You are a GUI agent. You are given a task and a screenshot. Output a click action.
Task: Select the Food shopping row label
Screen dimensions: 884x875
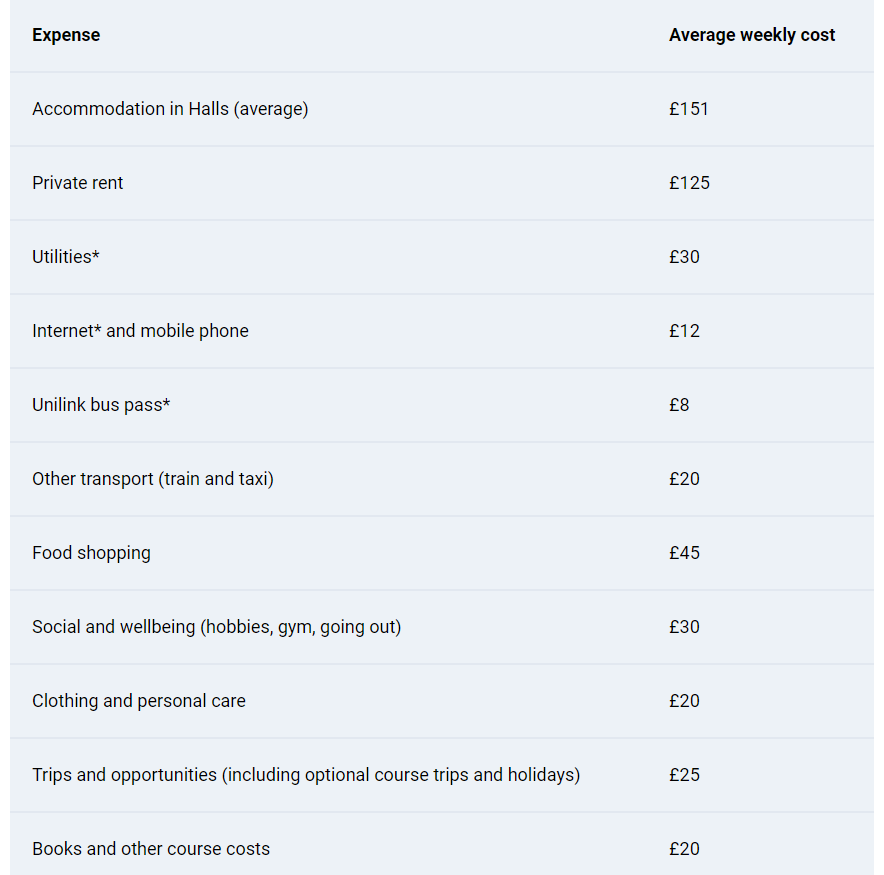91,553
